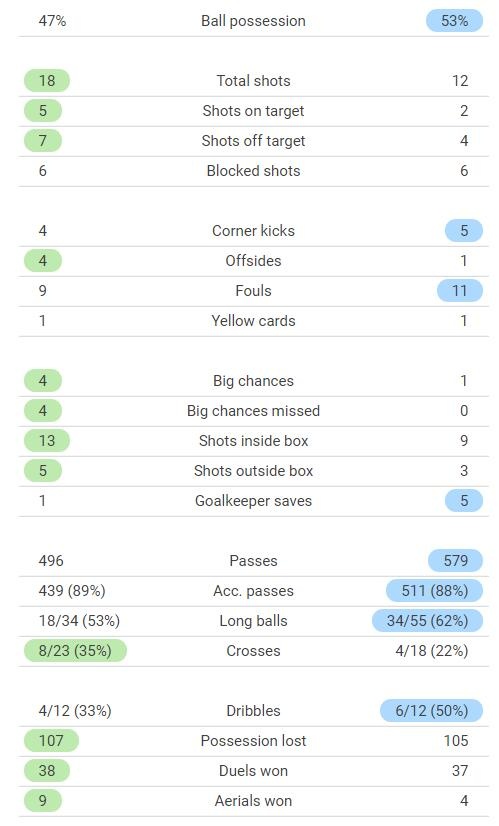This screenshot has width=499, height=826.
Task: Click the 511 (88%) accurate passes badge
Action: [435, 591]
